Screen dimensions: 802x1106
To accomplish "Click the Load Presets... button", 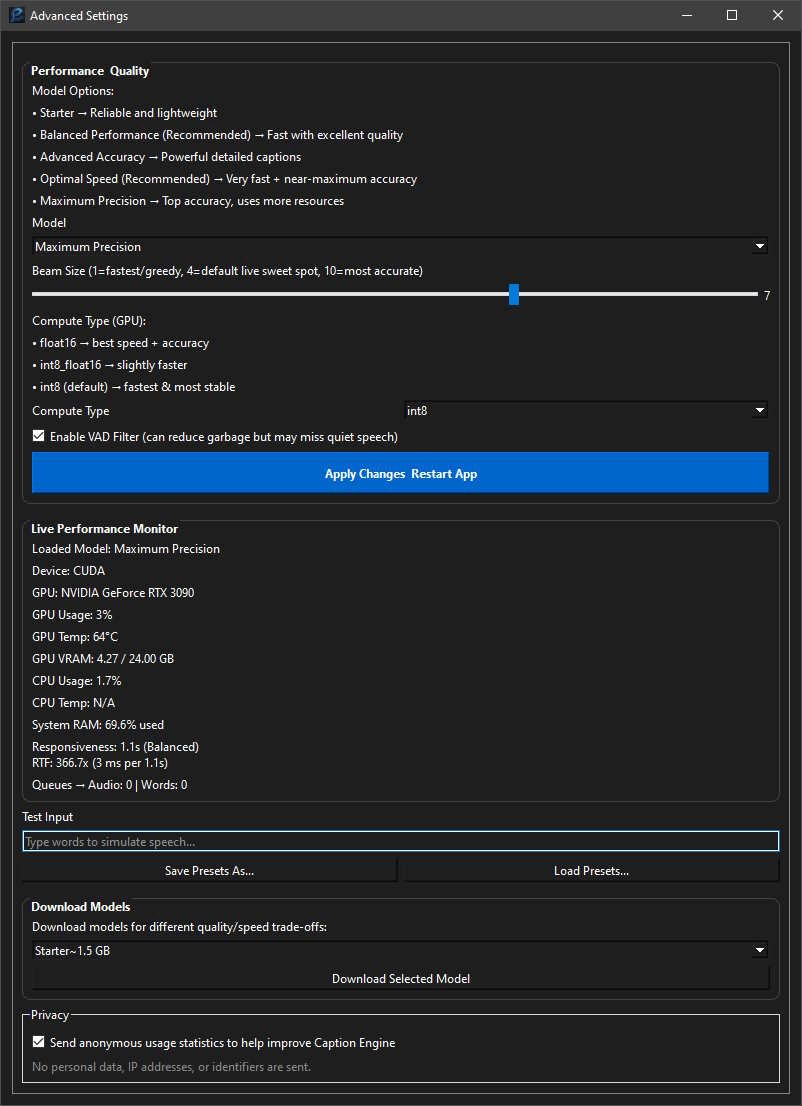I will (591, 870).
